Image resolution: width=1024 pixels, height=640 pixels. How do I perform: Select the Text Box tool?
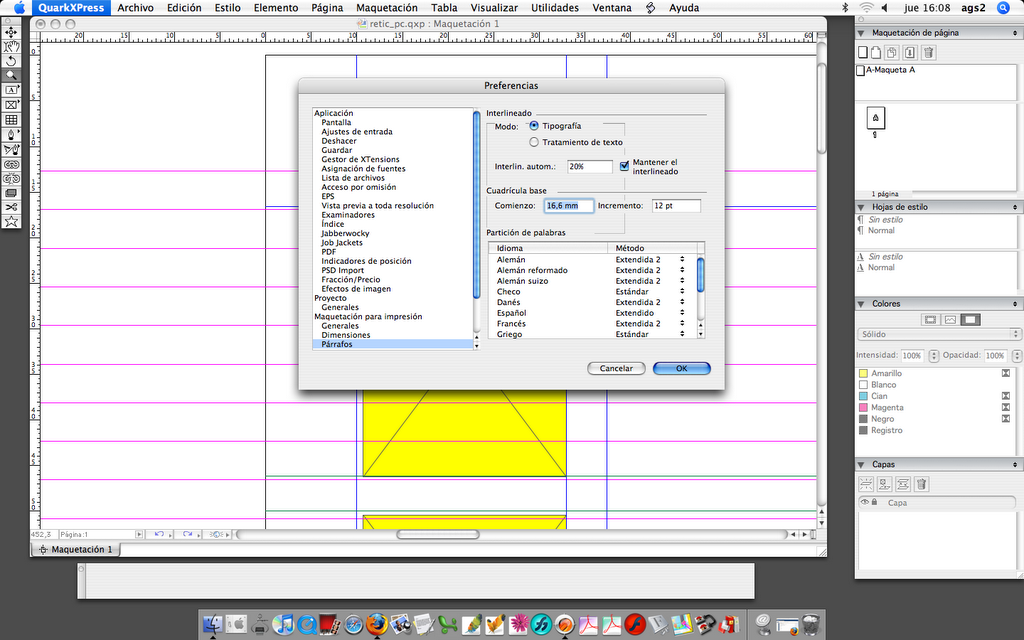pyautogui.click(x=11, y=90)
